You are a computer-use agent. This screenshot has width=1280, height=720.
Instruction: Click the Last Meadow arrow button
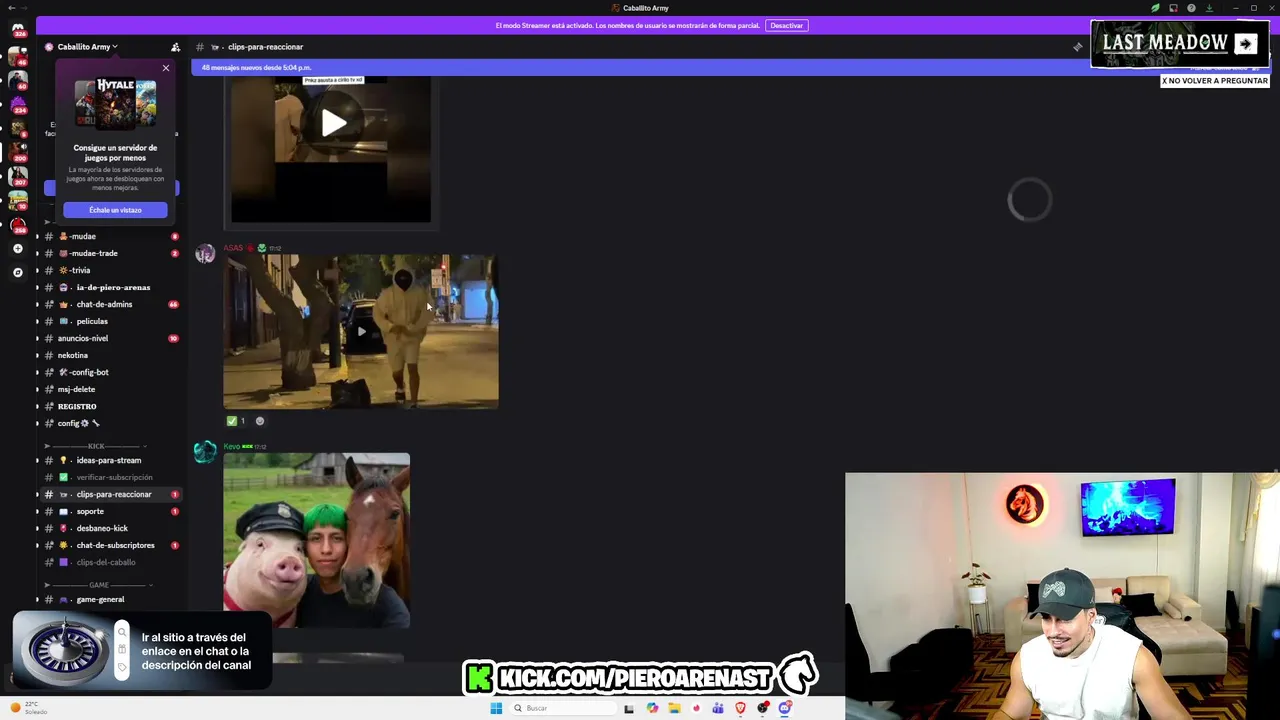tap(1246, 44)
